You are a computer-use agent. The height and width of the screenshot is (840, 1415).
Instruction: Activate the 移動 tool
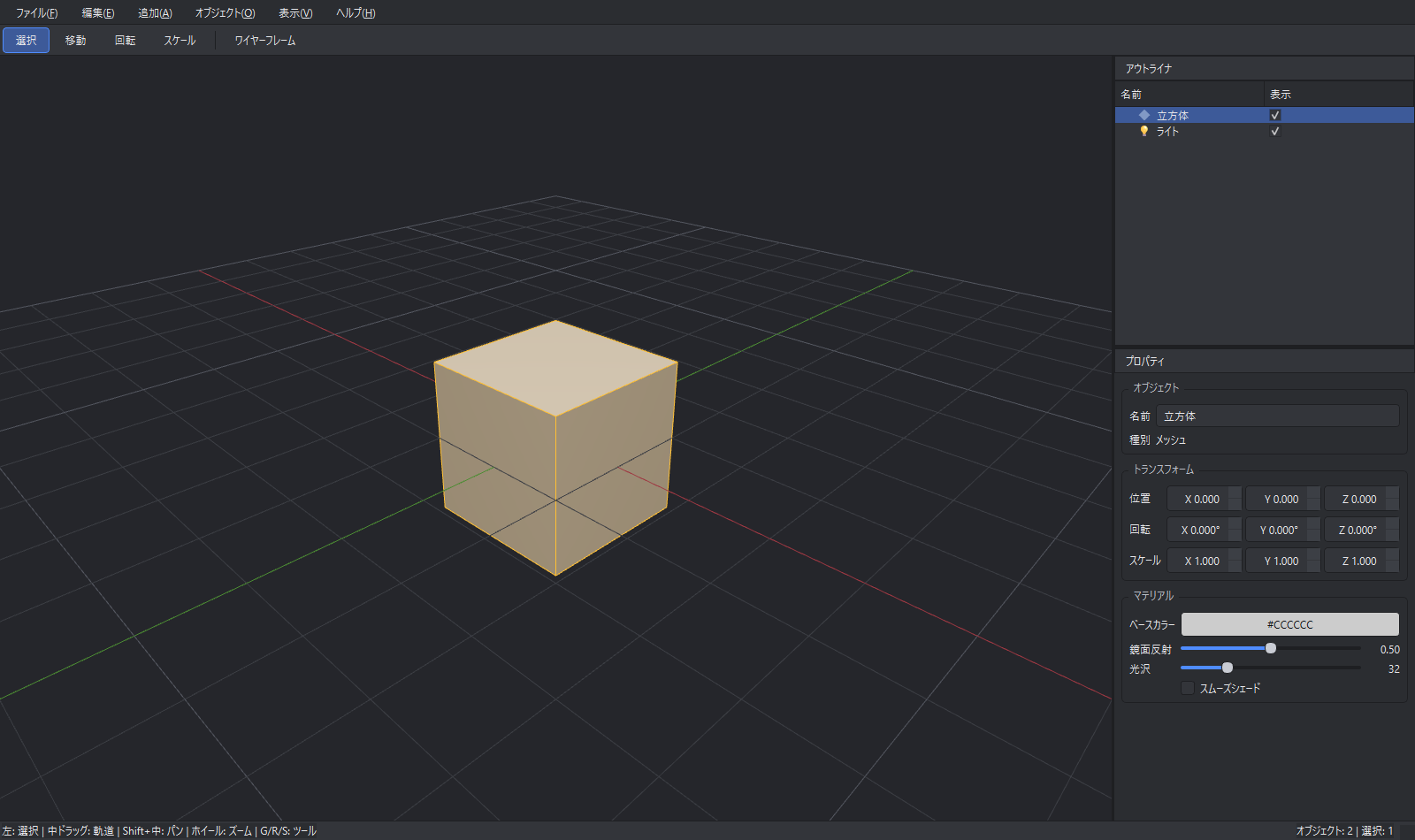(x=75, y=41)
